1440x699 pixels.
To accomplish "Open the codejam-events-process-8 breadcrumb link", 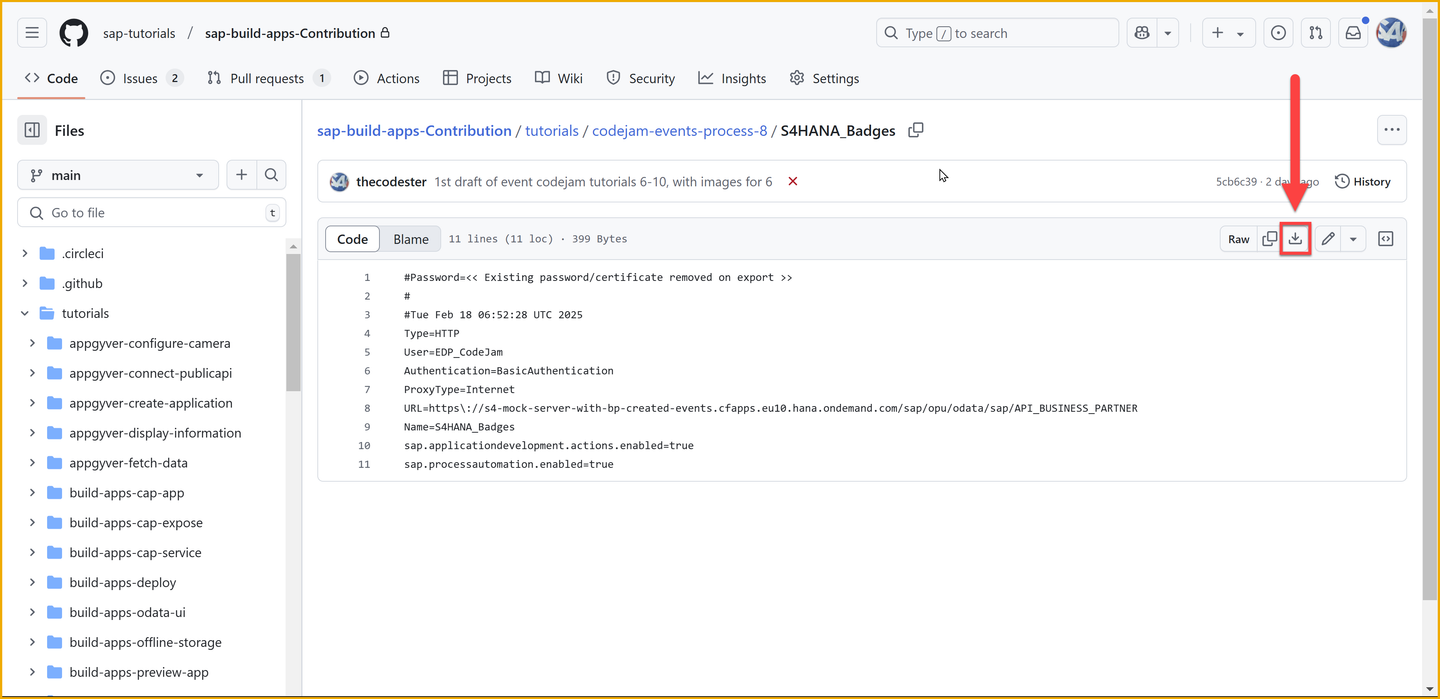I will (x=680, y=131).
